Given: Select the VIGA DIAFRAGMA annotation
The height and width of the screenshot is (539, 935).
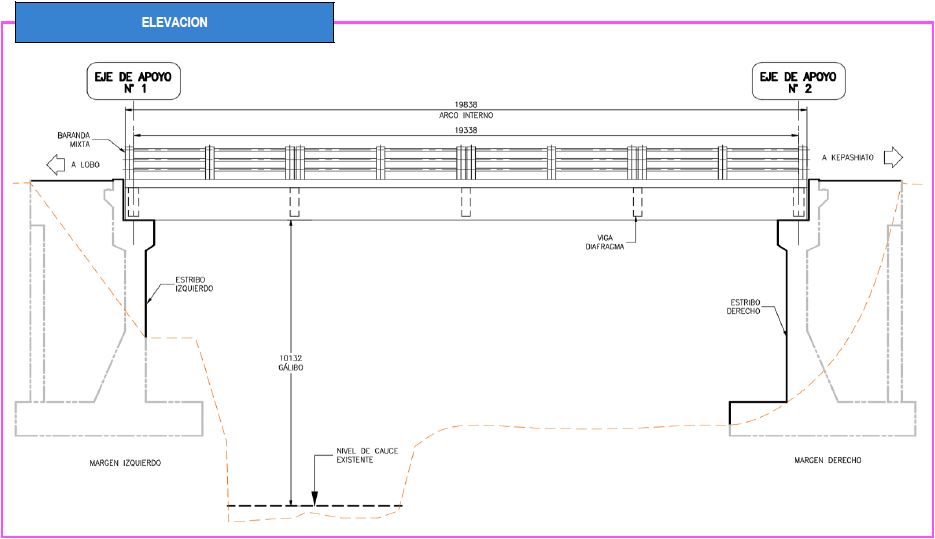Looking at the screenshot, I should click(605, 242).
